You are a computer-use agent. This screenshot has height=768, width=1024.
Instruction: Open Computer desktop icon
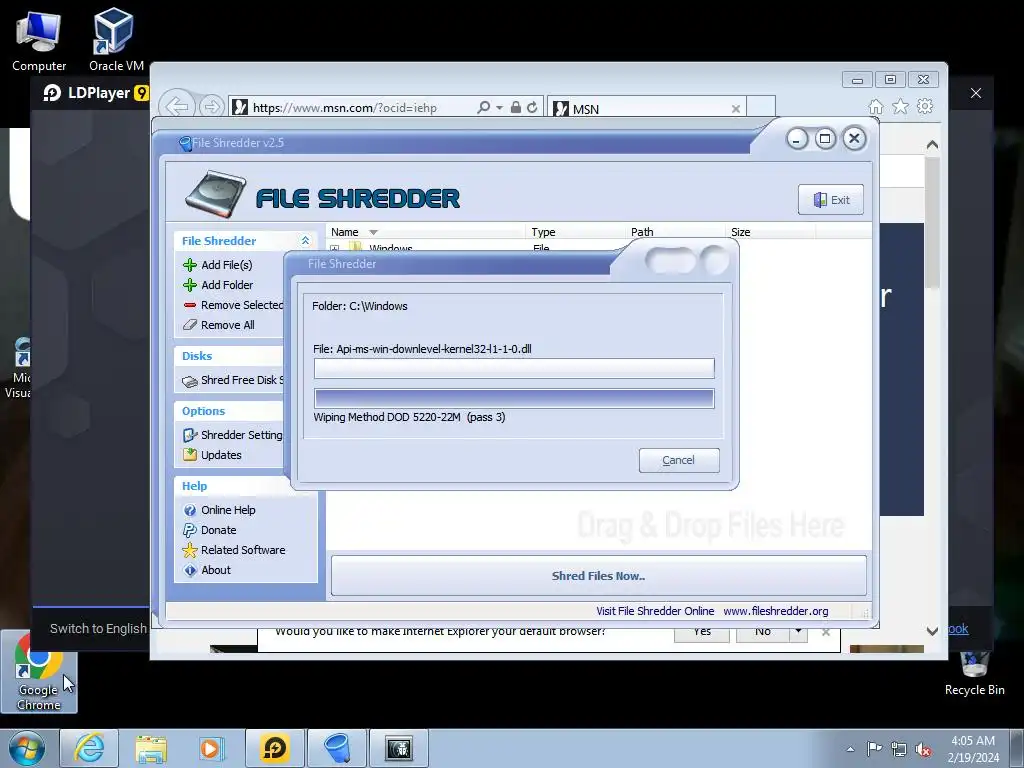pos(39,41)
